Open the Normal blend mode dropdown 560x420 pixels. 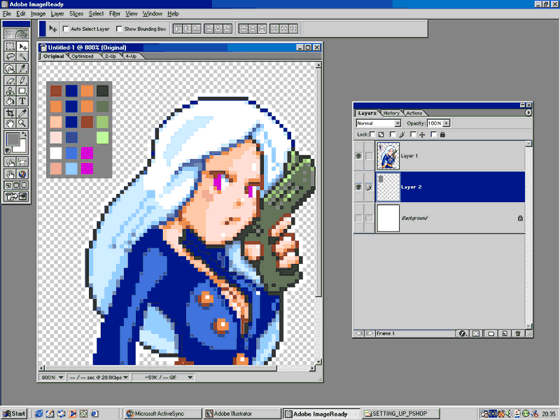[x=378, y=123]
